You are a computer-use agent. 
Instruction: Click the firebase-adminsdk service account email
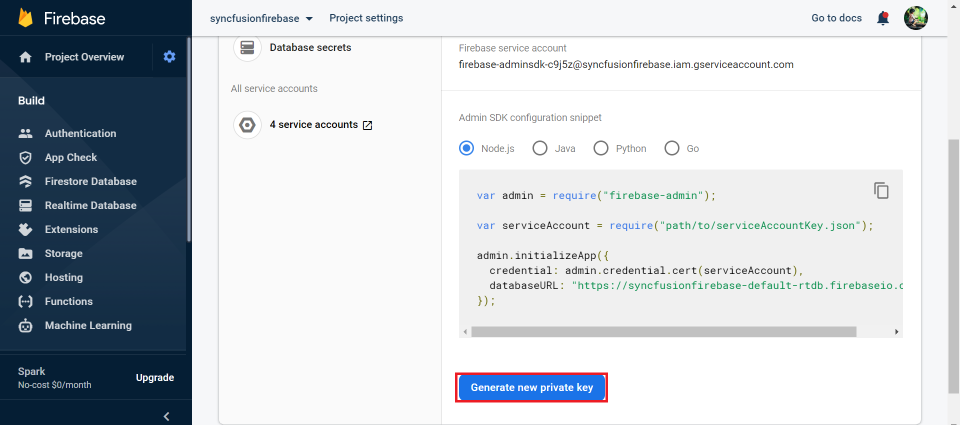point(626,64)
